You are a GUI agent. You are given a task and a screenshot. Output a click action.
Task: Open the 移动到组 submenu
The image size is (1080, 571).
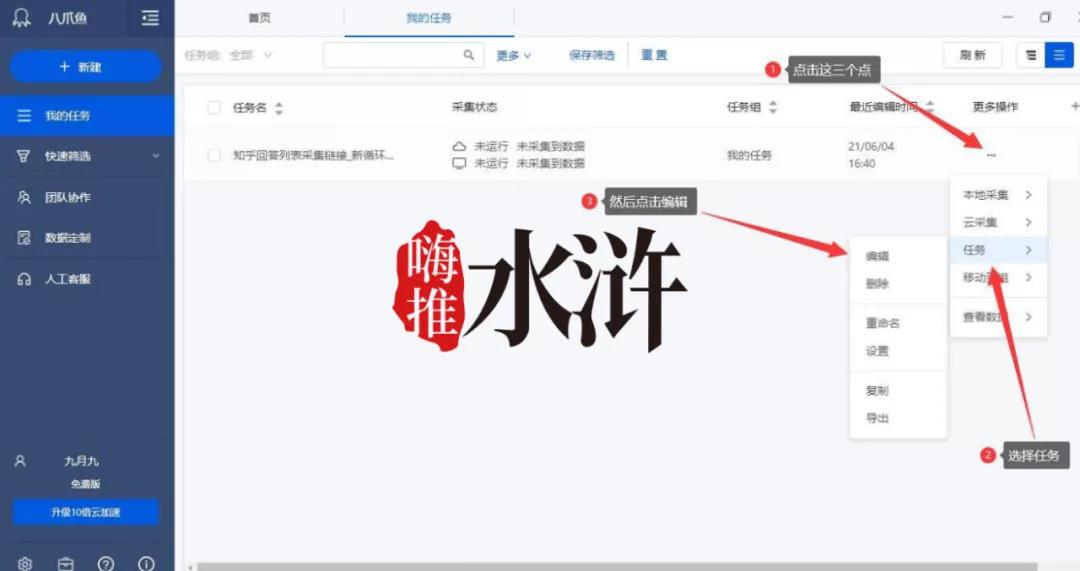point(999,278)
